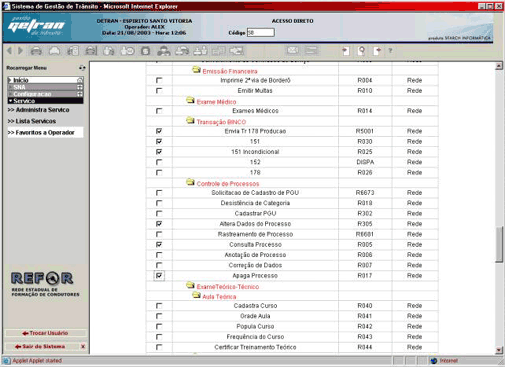Click the home icon in the Início row
505x367 pixels.
(x=80, y=80)
